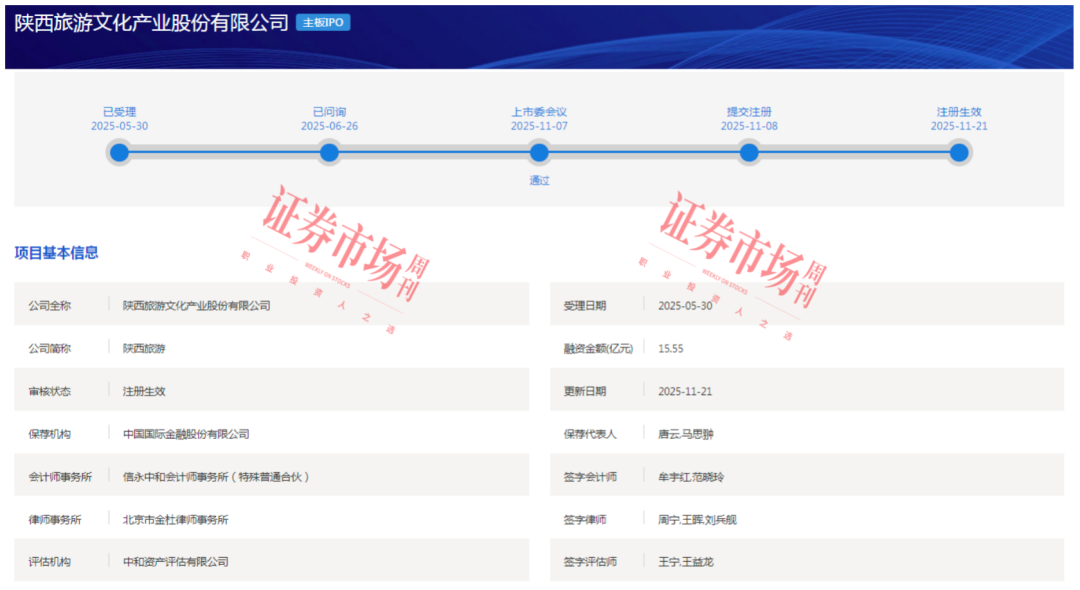Select the 上市委会议 timeline node
The image size is (1080, 590).
538,153
